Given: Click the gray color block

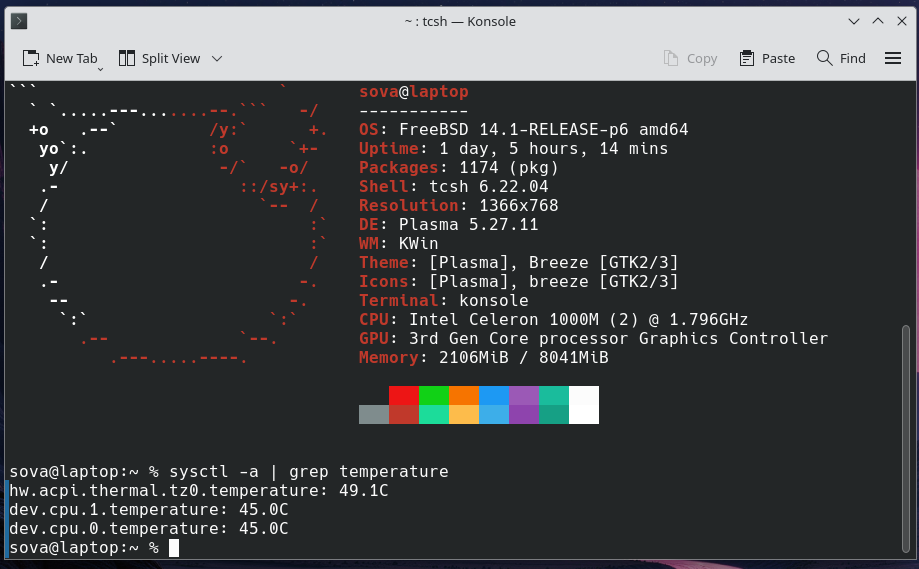Looking at the screenshot, I should [x=374, y=414].
